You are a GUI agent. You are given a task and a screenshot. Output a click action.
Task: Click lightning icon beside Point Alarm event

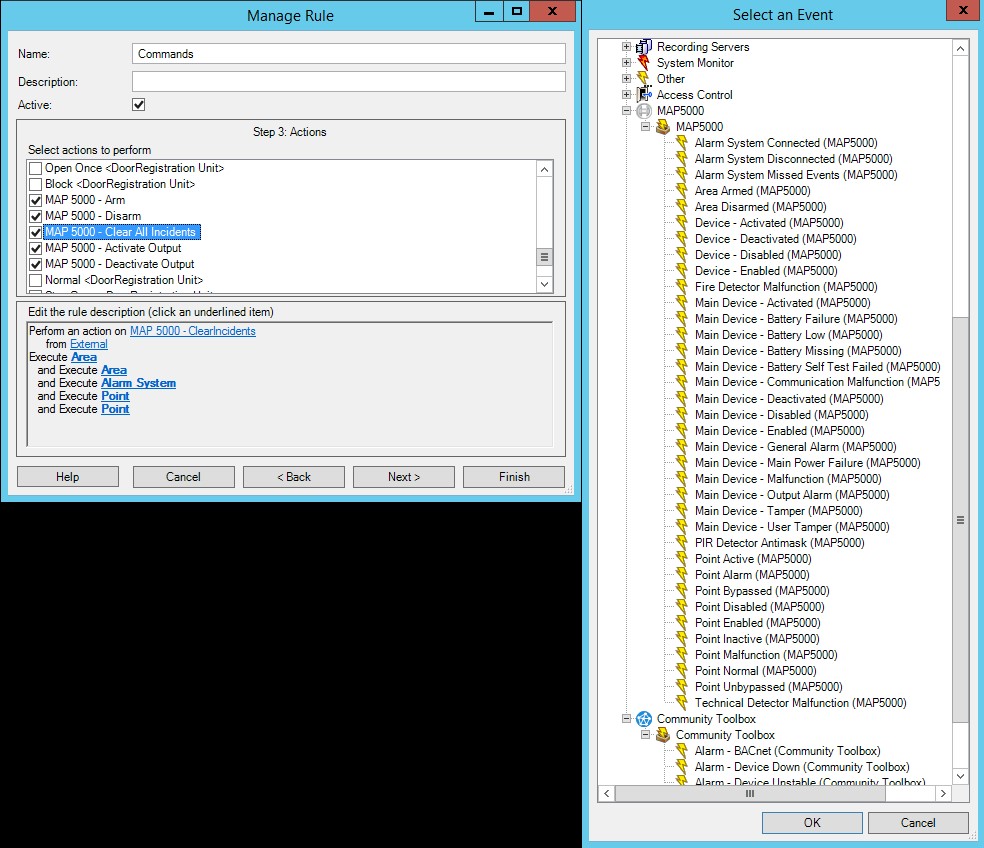point(682,575)
